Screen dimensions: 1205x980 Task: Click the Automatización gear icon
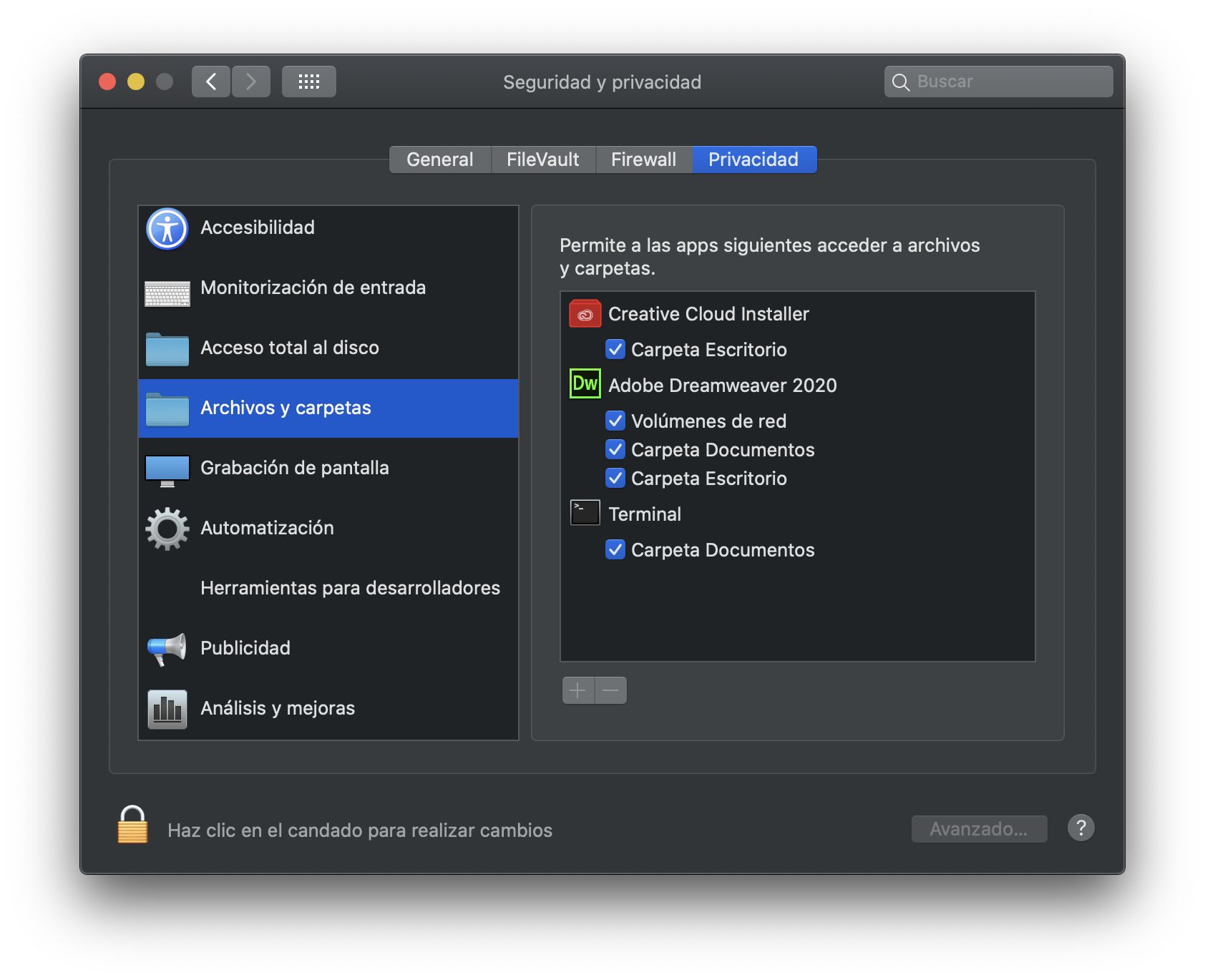click(167, 528)
